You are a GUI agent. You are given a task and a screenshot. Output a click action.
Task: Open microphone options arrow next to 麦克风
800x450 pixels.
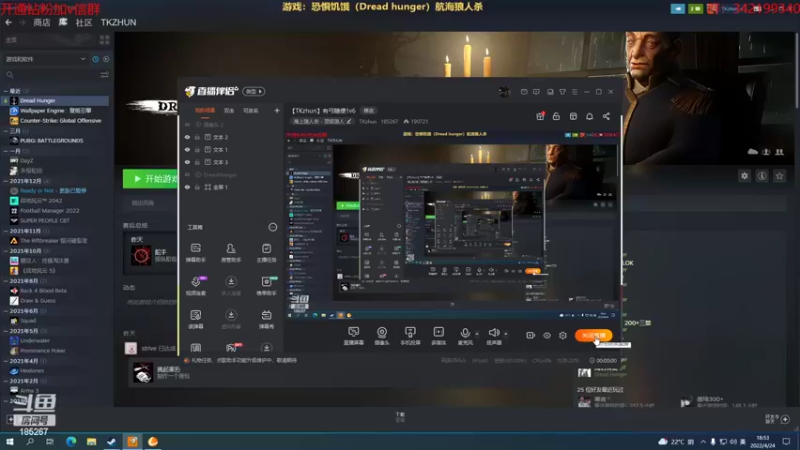(x=477, y=334)
